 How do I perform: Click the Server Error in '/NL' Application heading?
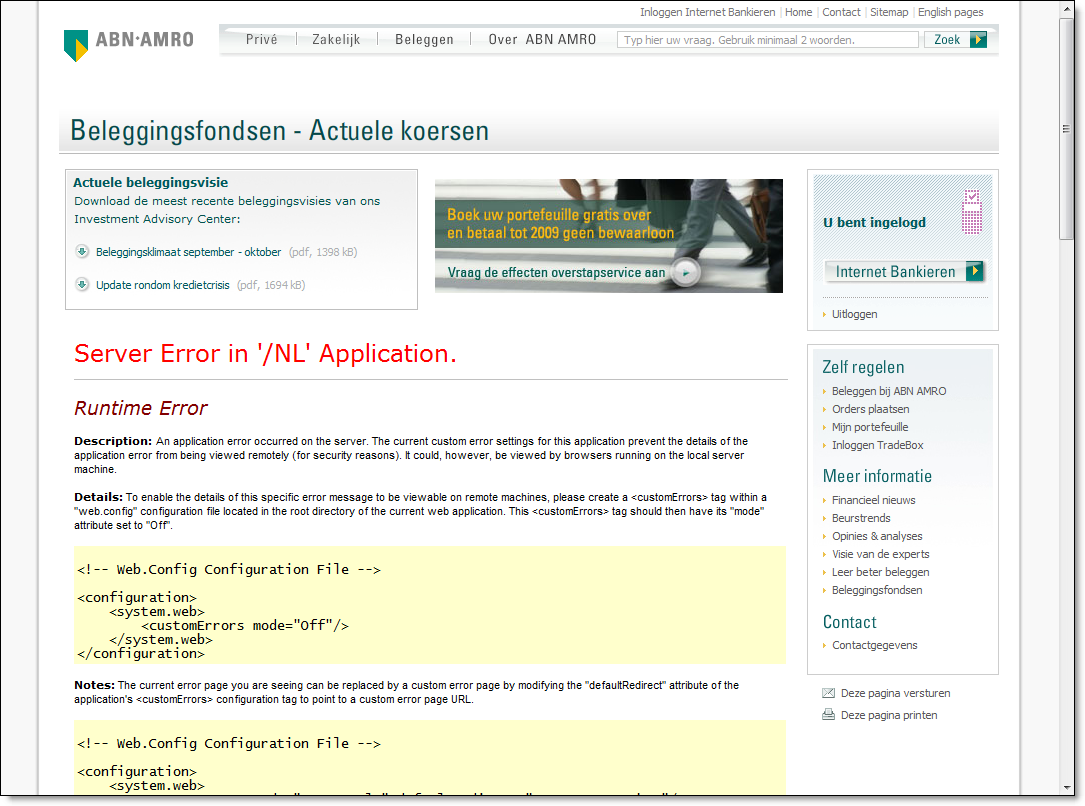(265, 354)
